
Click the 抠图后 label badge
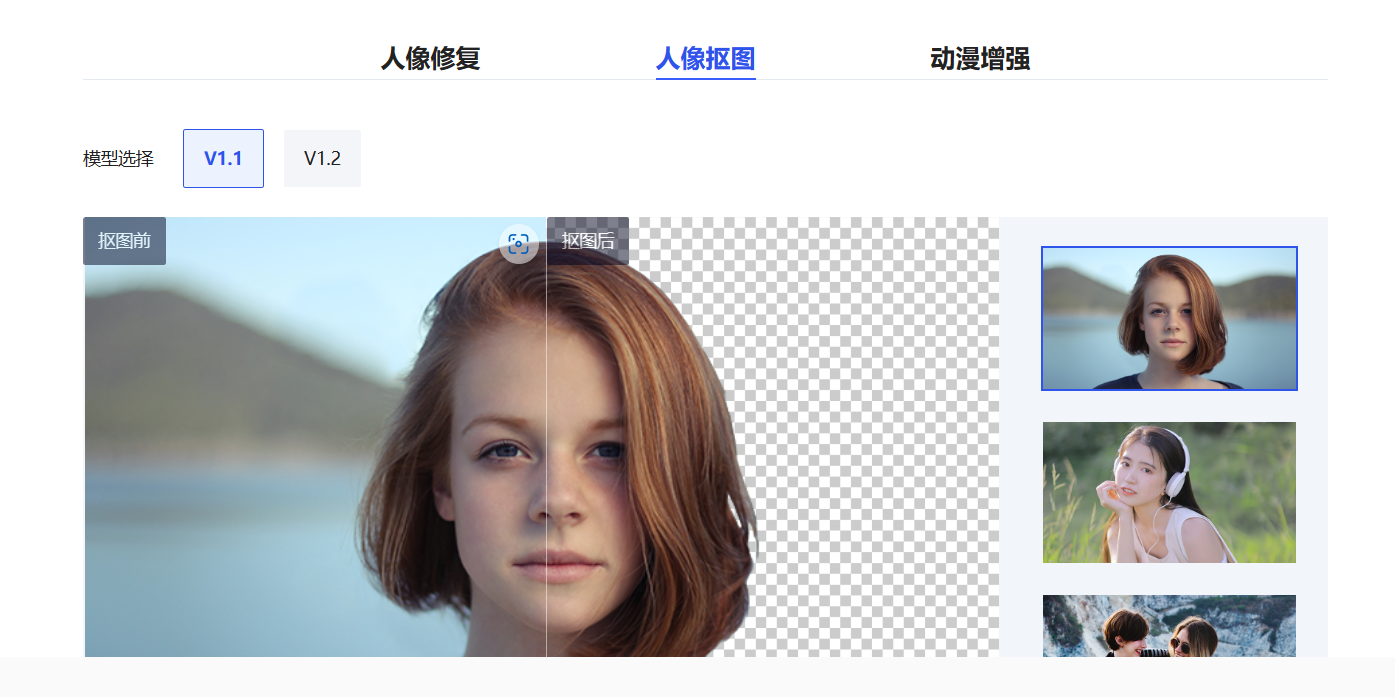588,241
